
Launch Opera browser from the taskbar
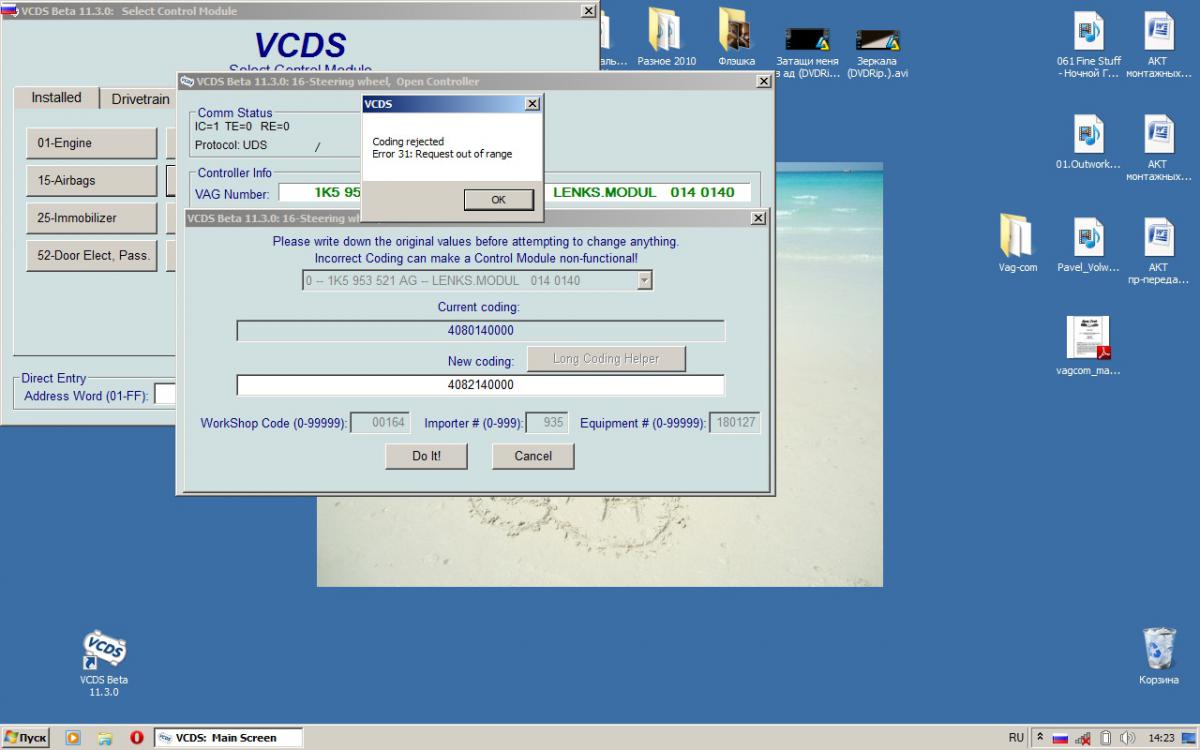pyautogui.click(x=137, y=738)
